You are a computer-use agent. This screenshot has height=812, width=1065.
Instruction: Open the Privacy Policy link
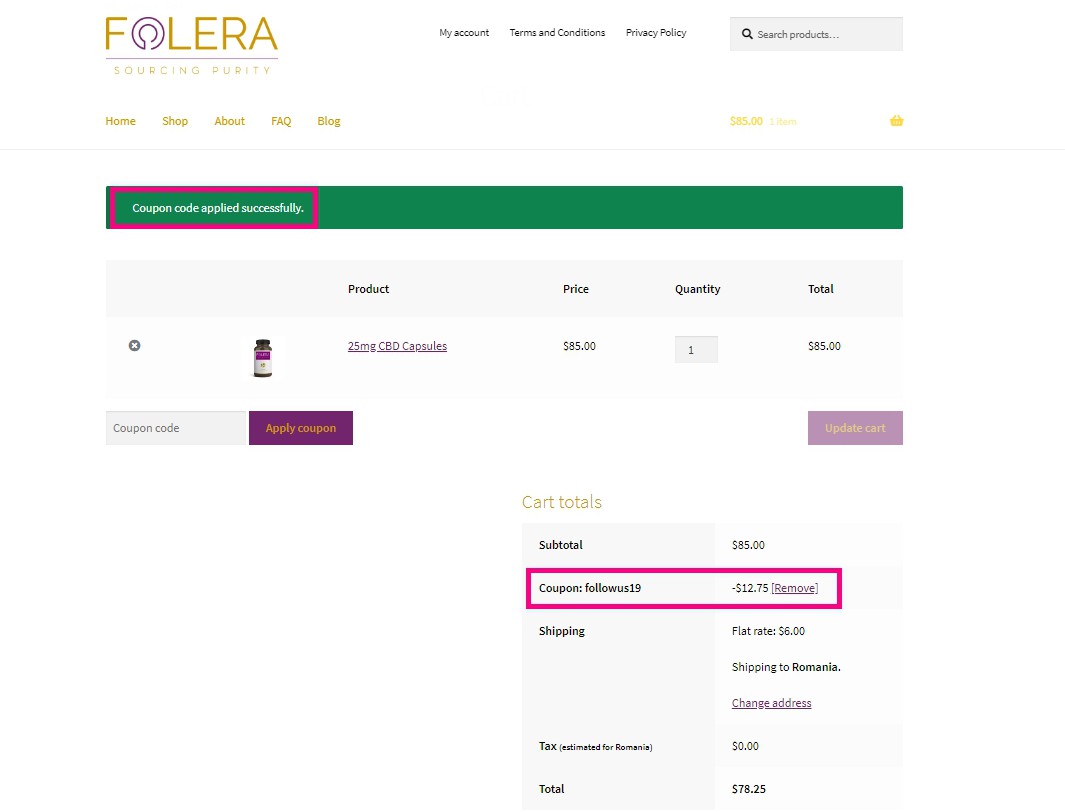coord(656,33)
